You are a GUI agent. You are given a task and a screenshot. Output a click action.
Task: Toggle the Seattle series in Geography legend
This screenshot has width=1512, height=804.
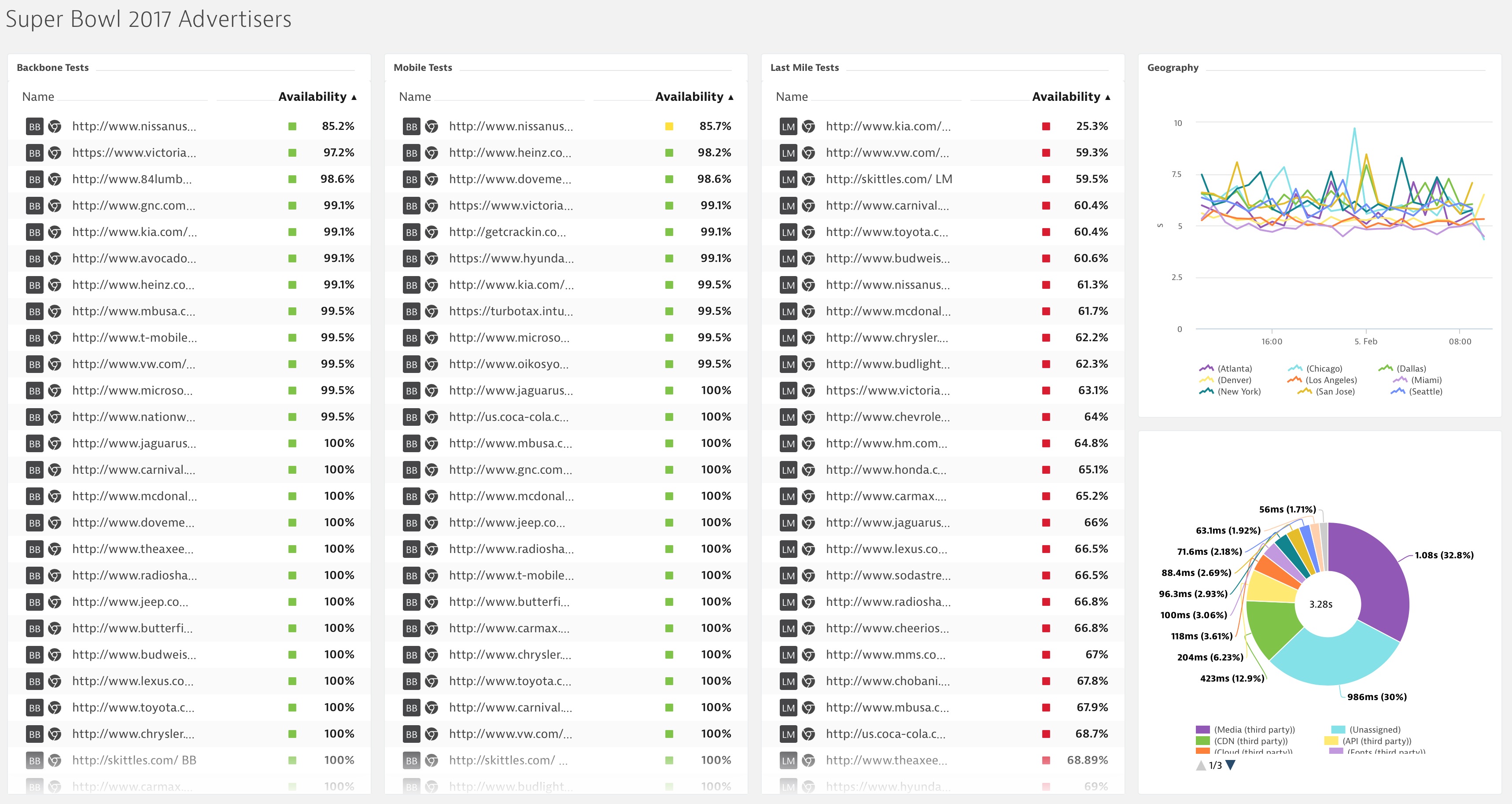point(1416,391)
